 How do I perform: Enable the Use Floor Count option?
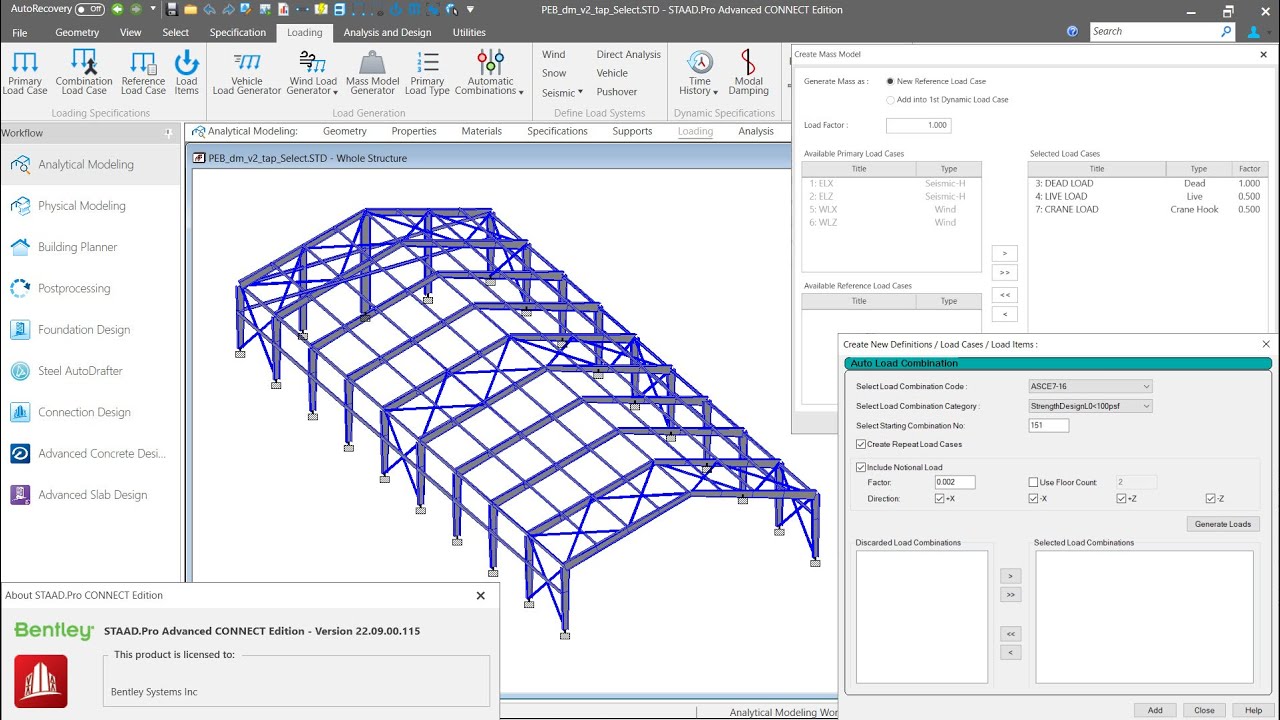point(1034,482)
